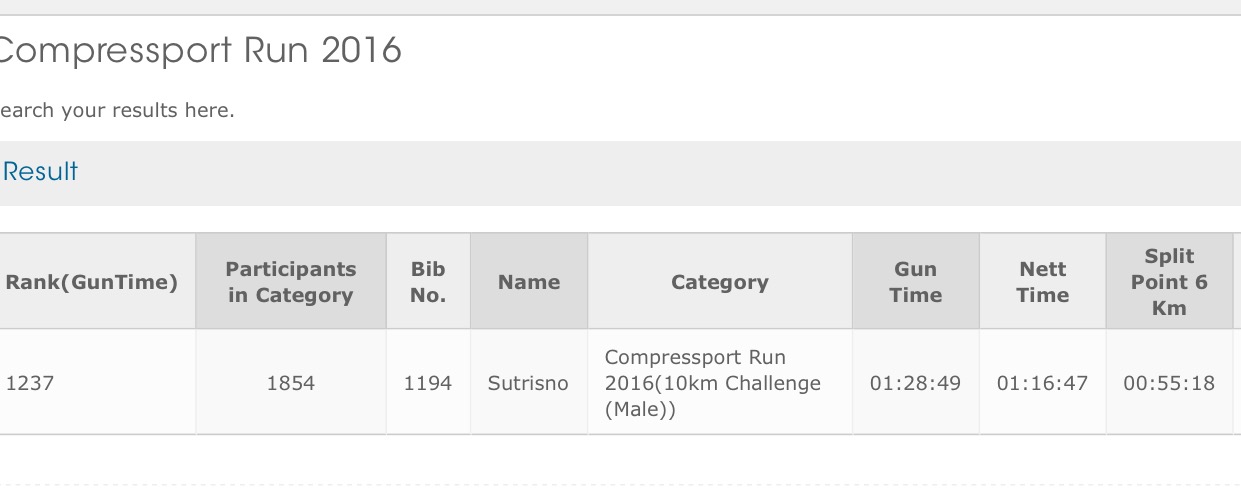Image resolution: width=1241 pixels, height=496 pixels.
Task: Click the Bib No. column header
Action: (428, 282)
